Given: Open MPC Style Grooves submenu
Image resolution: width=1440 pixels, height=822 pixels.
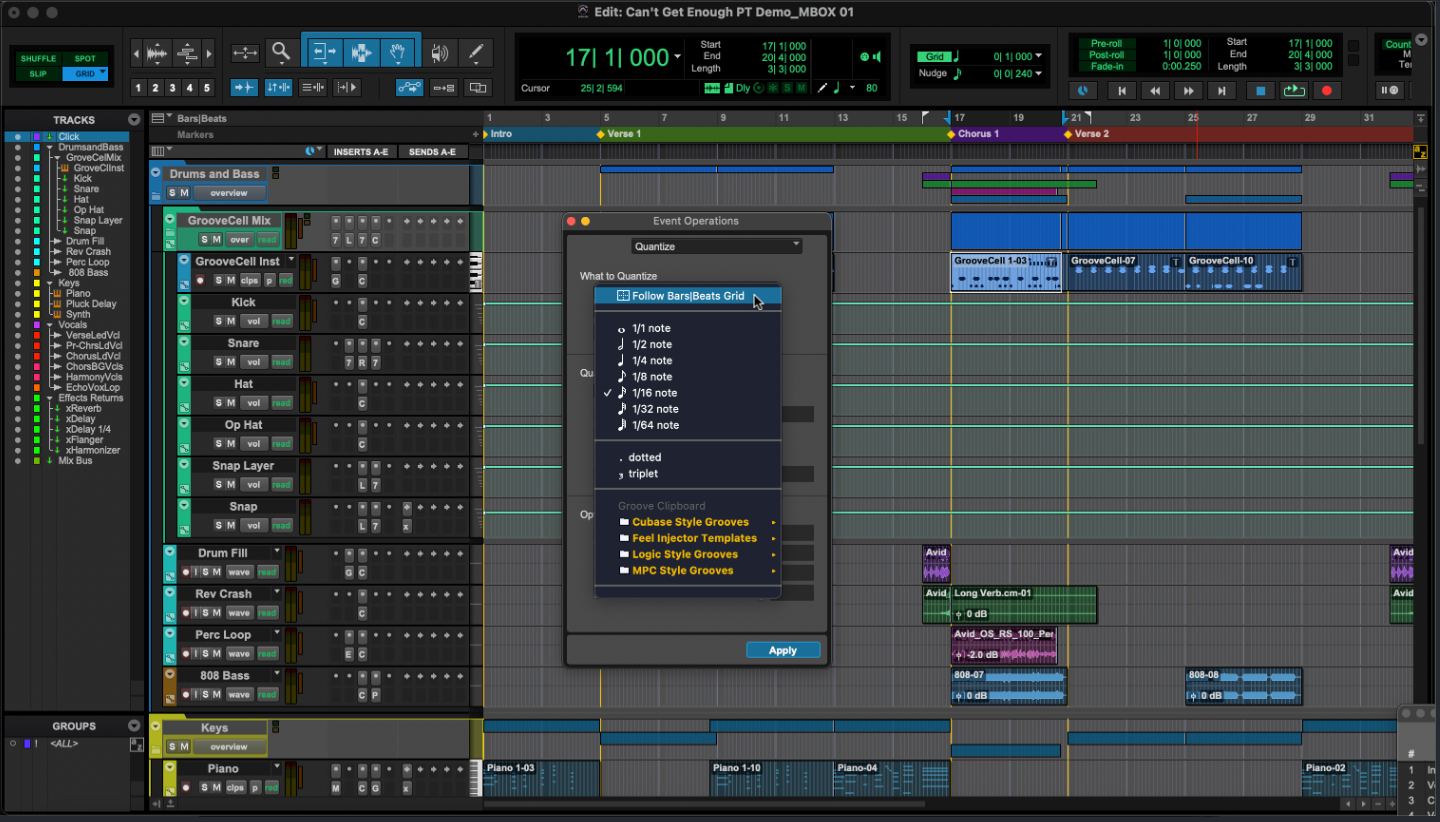Looking at the screenshot, I should click(x=687, y=571).
